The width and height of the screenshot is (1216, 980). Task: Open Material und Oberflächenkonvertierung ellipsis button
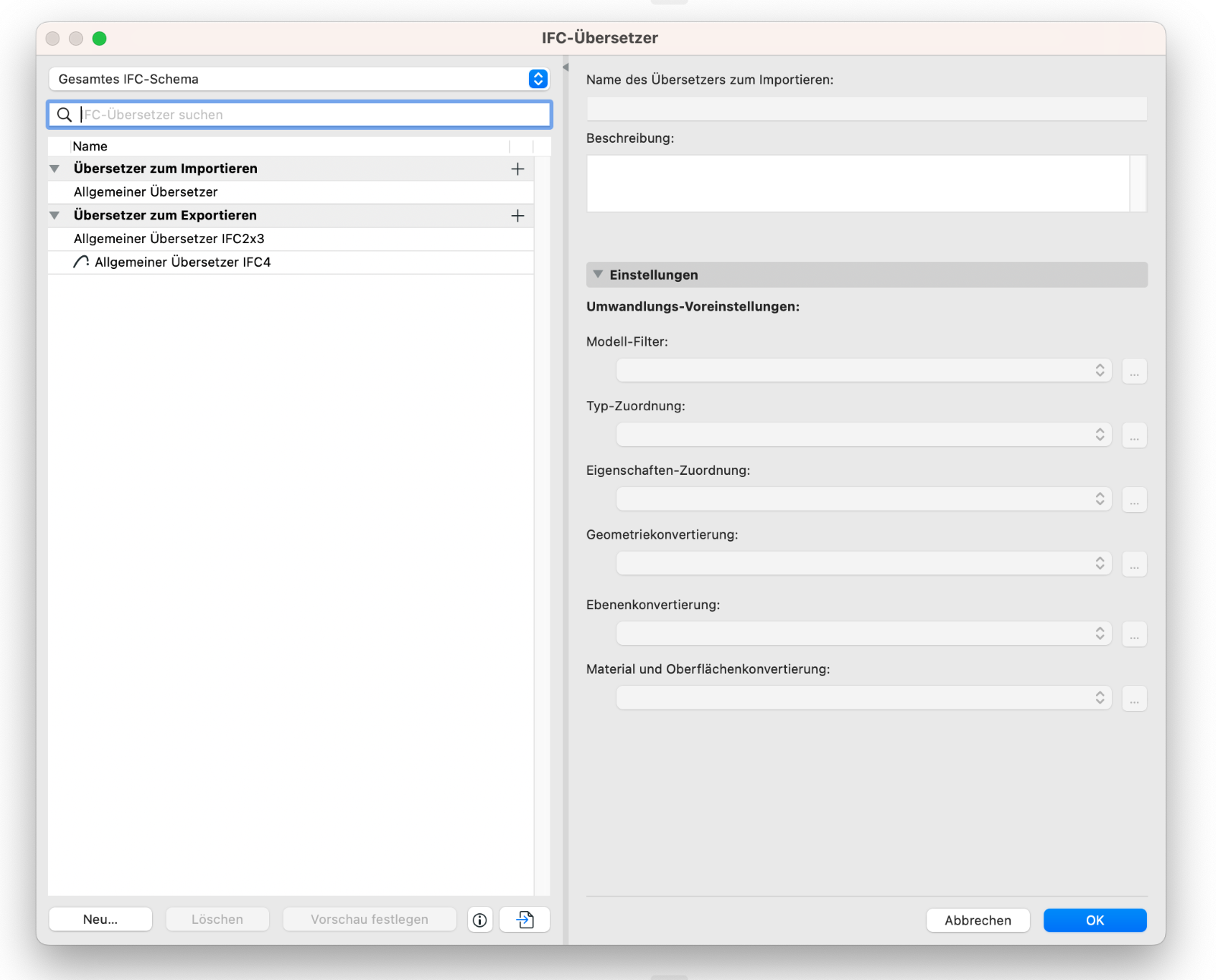point(1134,699)
